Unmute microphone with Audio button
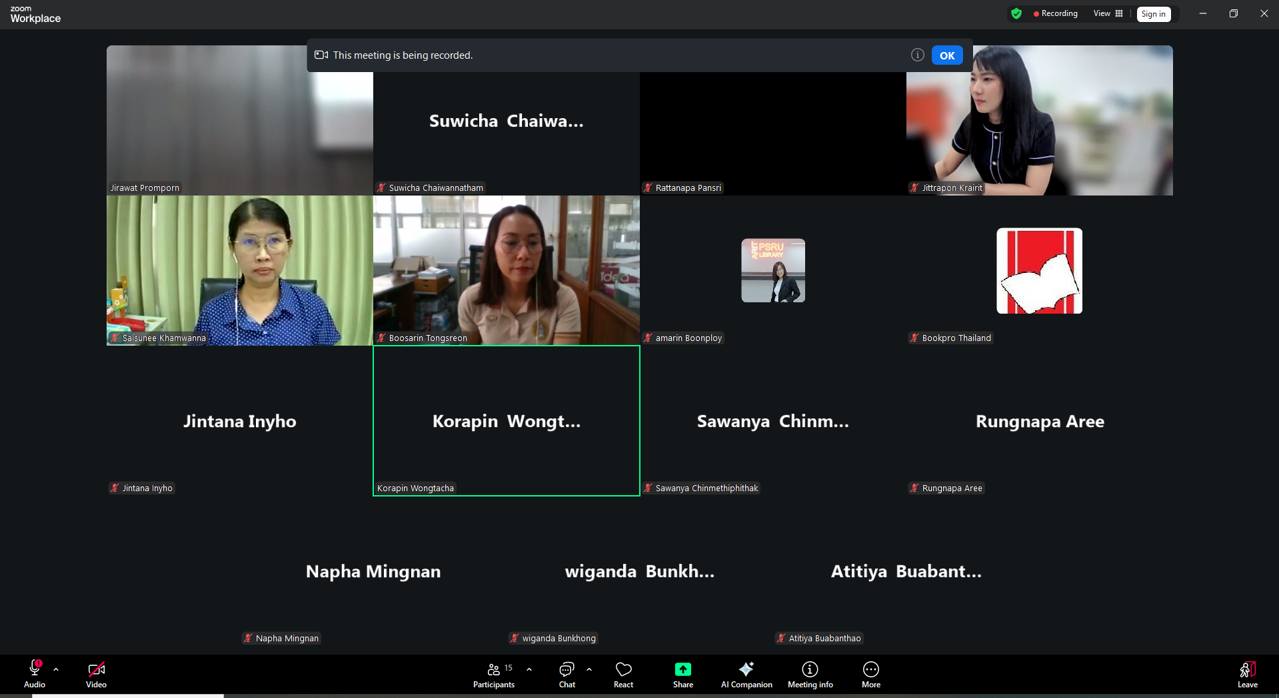The width and height of the screenshot is (1279, 698). point(34,673)
